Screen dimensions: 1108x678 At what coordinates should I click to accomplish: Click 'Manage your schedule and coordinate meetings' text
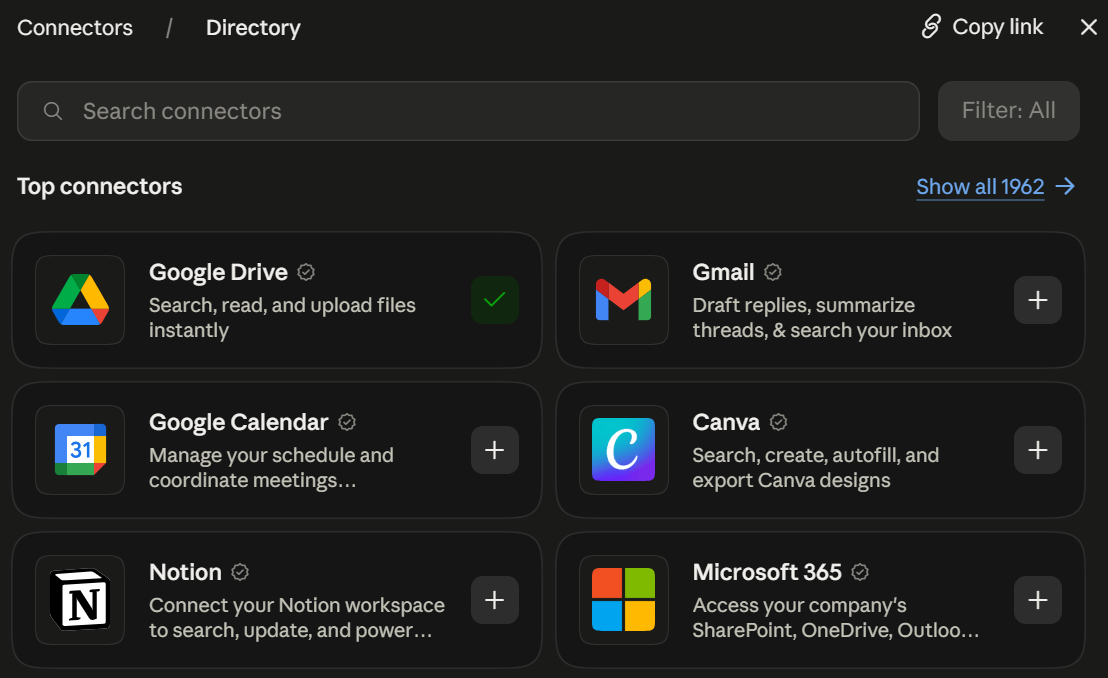271,467
